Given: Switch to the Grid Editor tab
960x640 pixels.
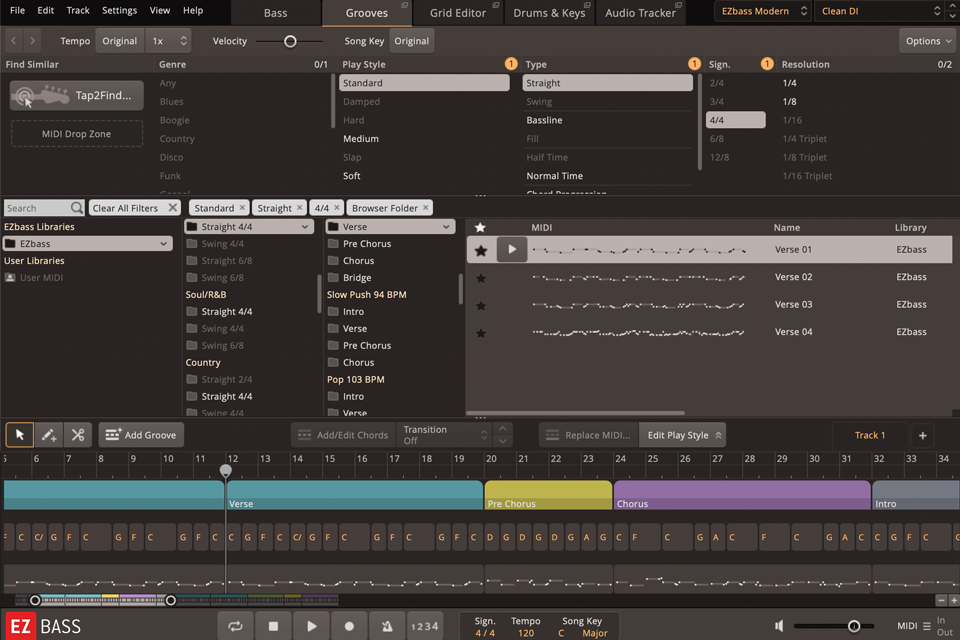Looking at the screenshot, I should coord(459,12).
